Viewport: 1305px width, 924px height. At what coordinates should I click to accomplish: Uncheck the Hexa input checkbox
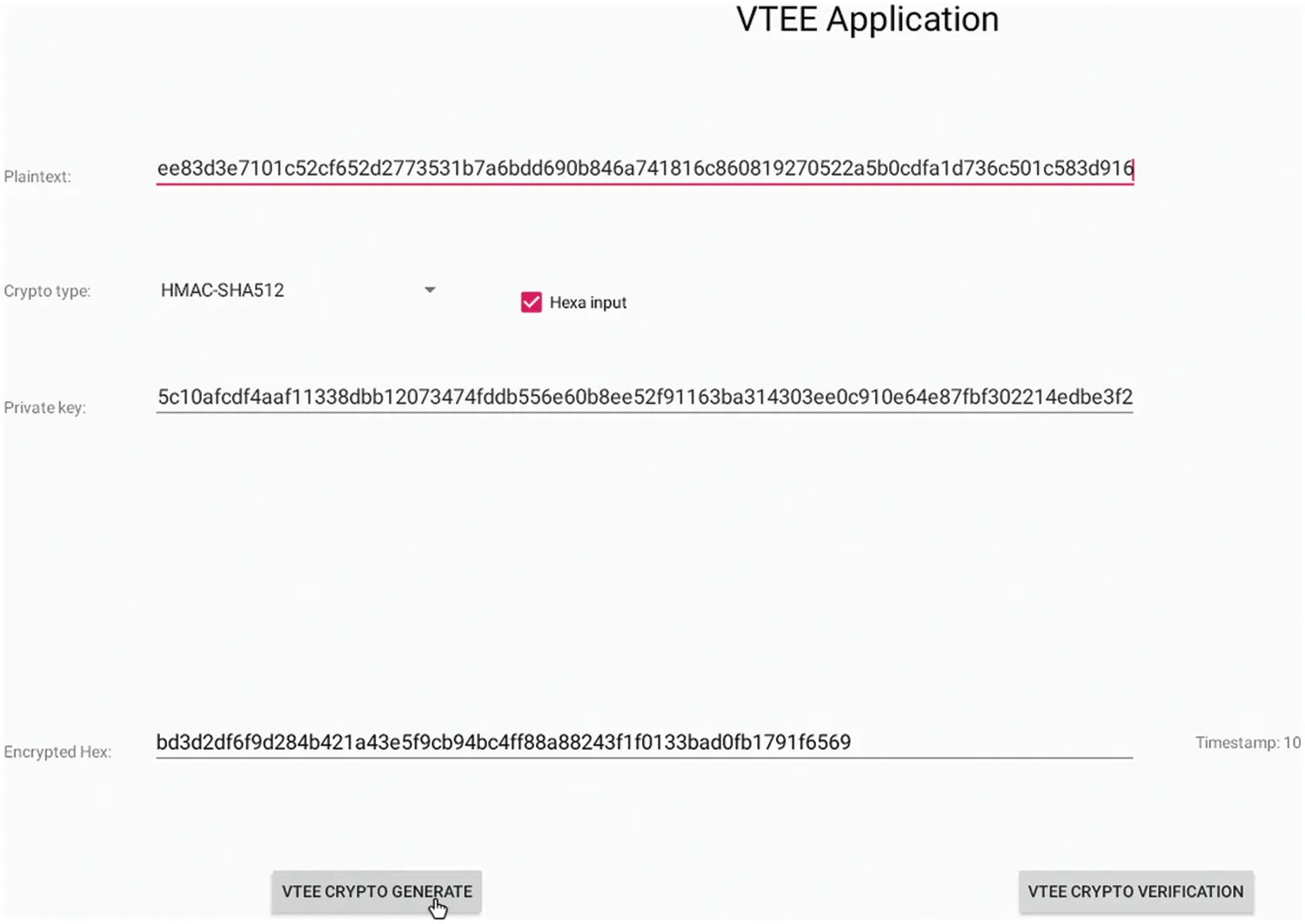click(x=531, y=302)
